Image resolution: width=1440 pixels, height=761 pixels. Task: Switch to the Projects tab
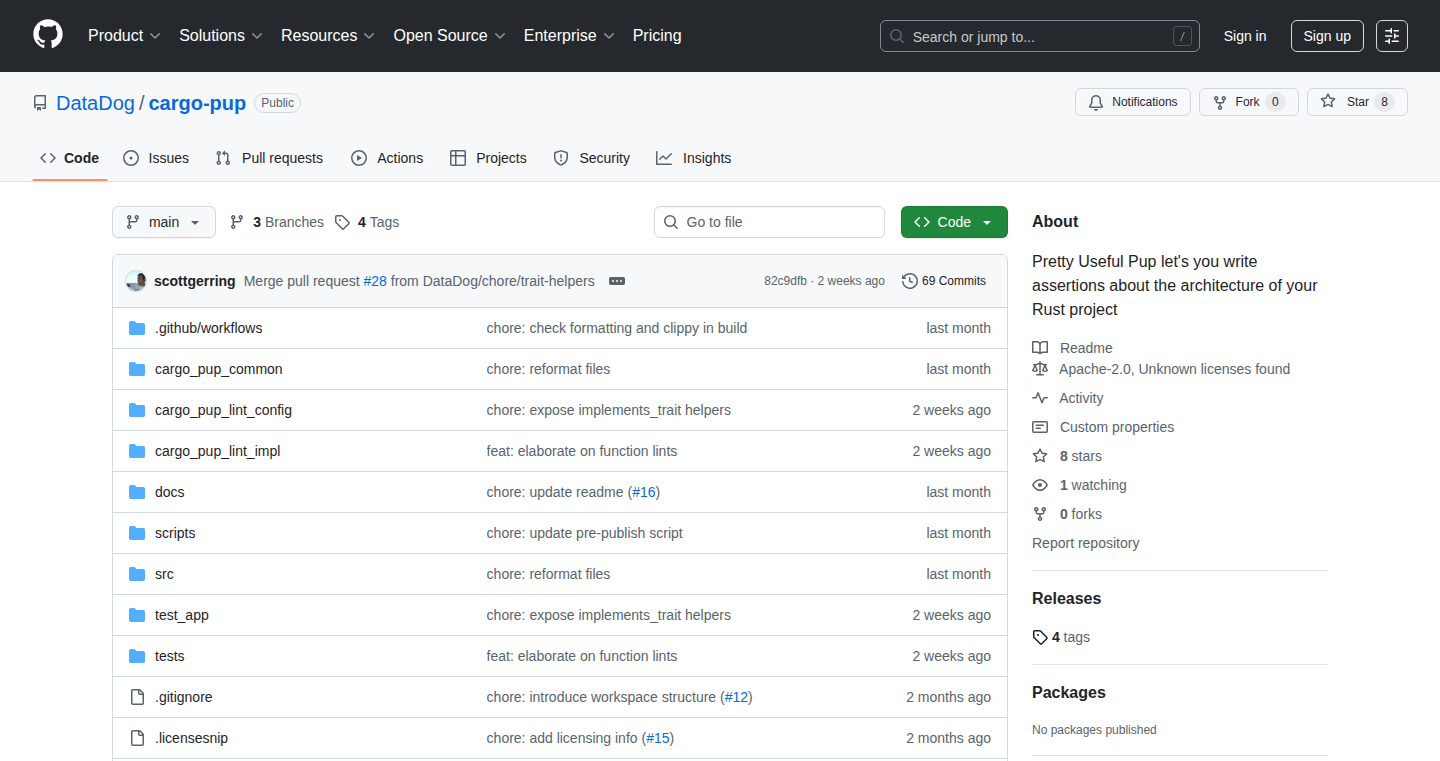click(488, 158)
